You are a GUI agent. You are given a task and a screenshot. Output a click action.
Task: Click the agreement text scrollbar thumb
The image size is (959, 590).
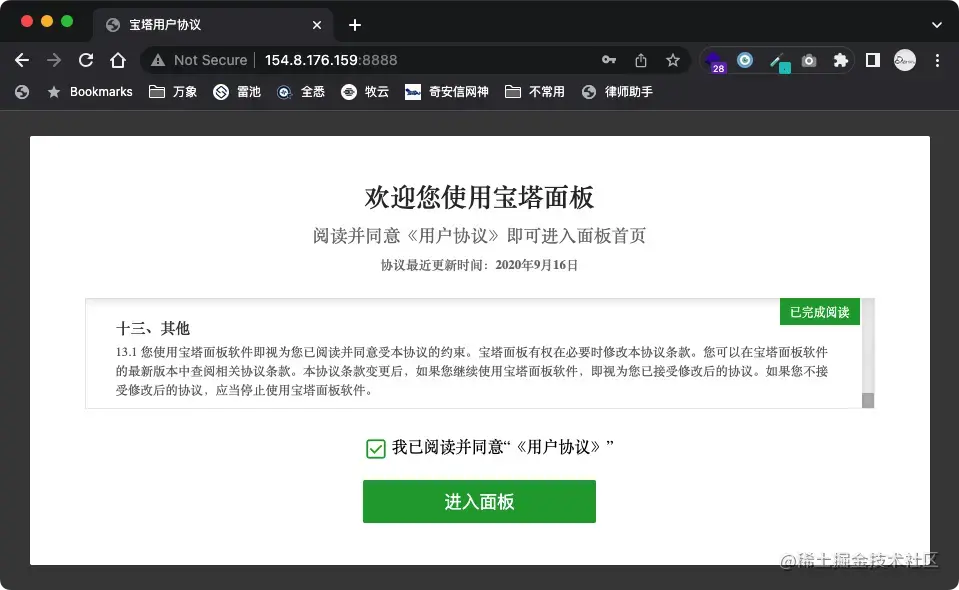point(867,400)
